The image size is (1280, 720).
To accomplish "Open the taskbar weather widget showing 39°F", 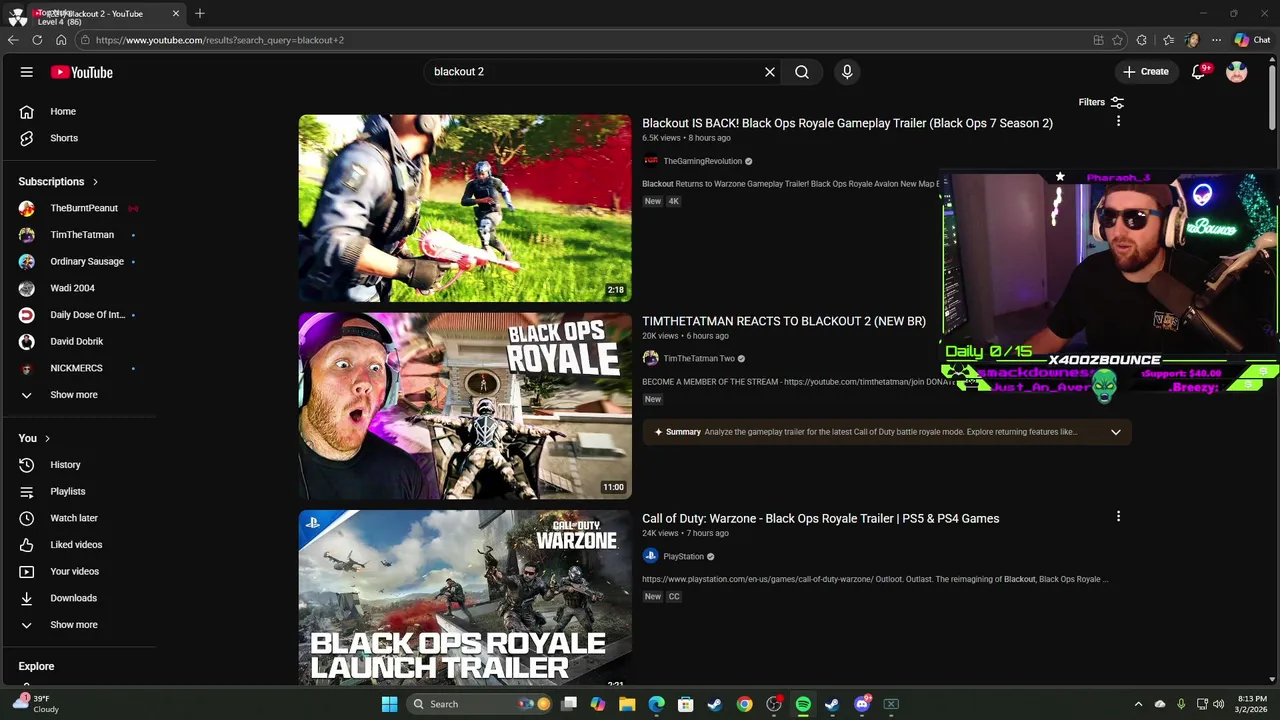I will (x=36, y=704).
